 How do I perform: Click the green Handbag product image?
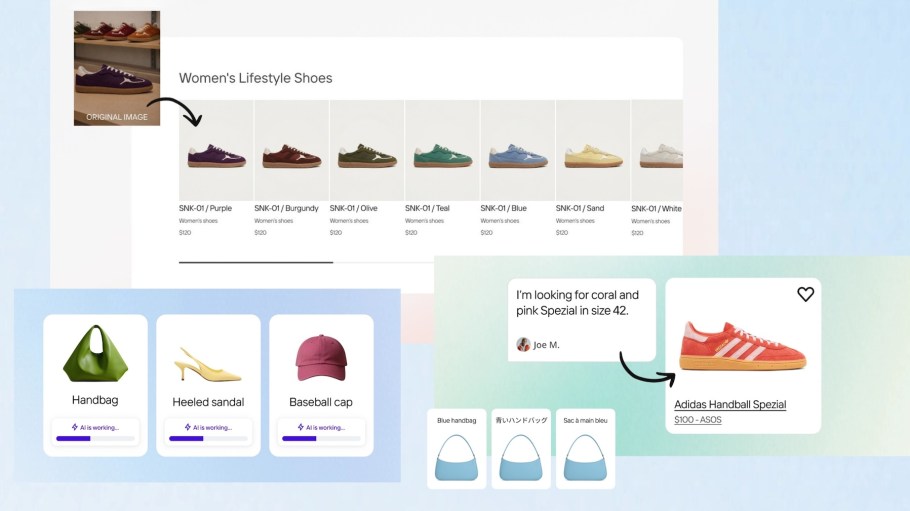95,354
